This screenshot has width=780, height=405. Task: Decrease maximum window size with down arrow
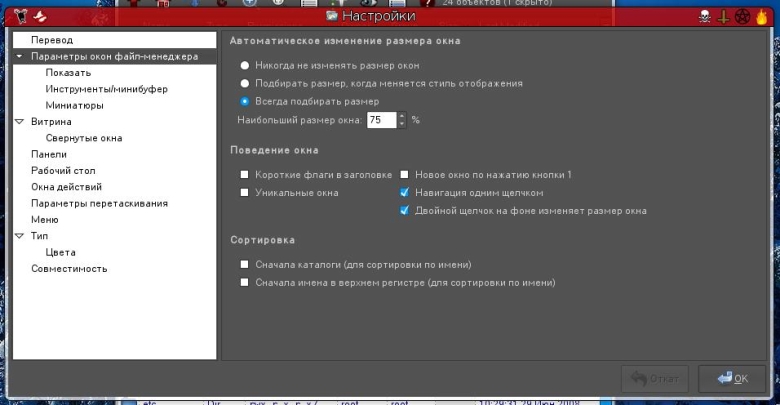(402, 123)
